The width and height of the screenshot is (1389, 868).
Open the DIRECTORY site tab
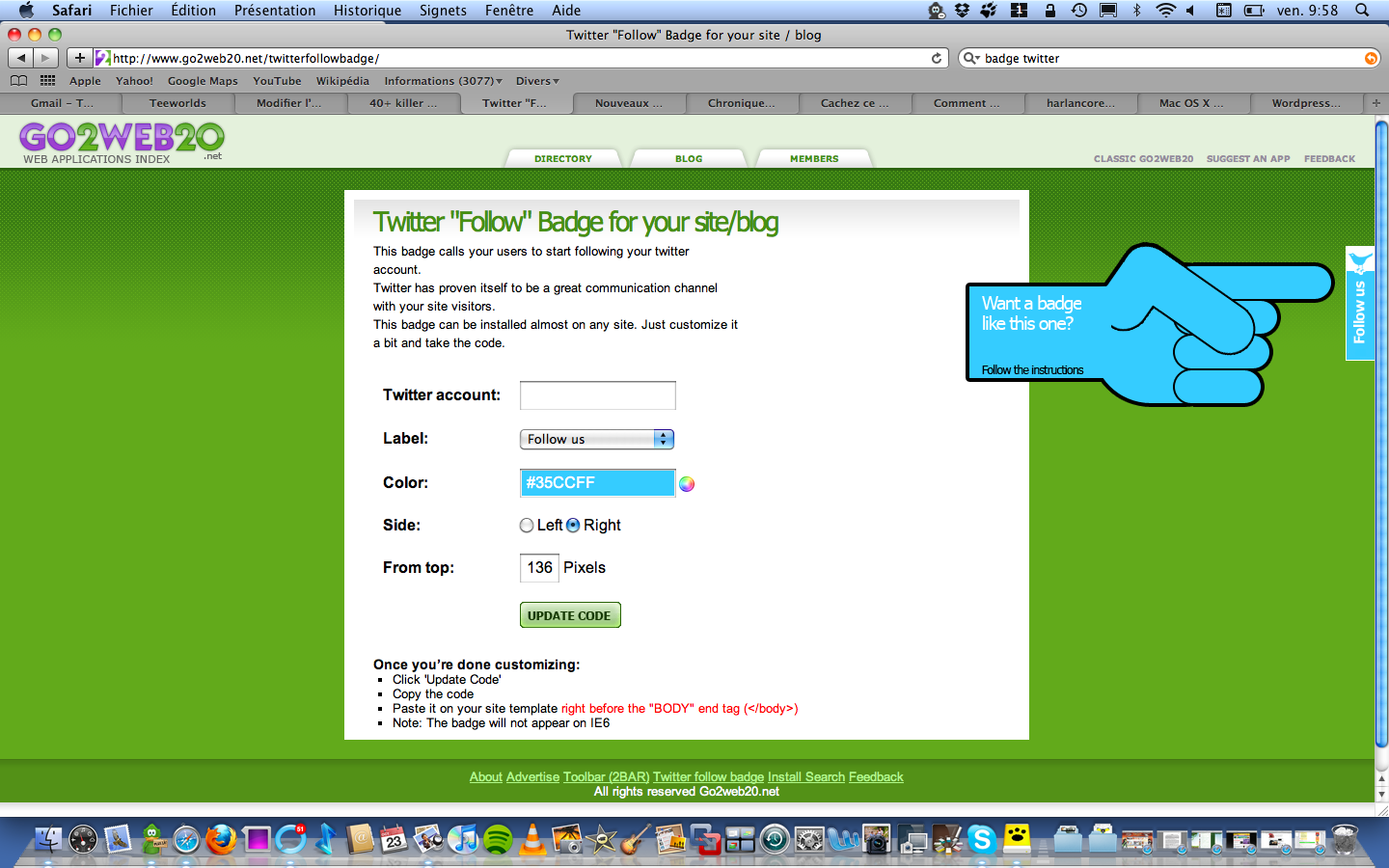pyautogui.click(x=563, y=158)
